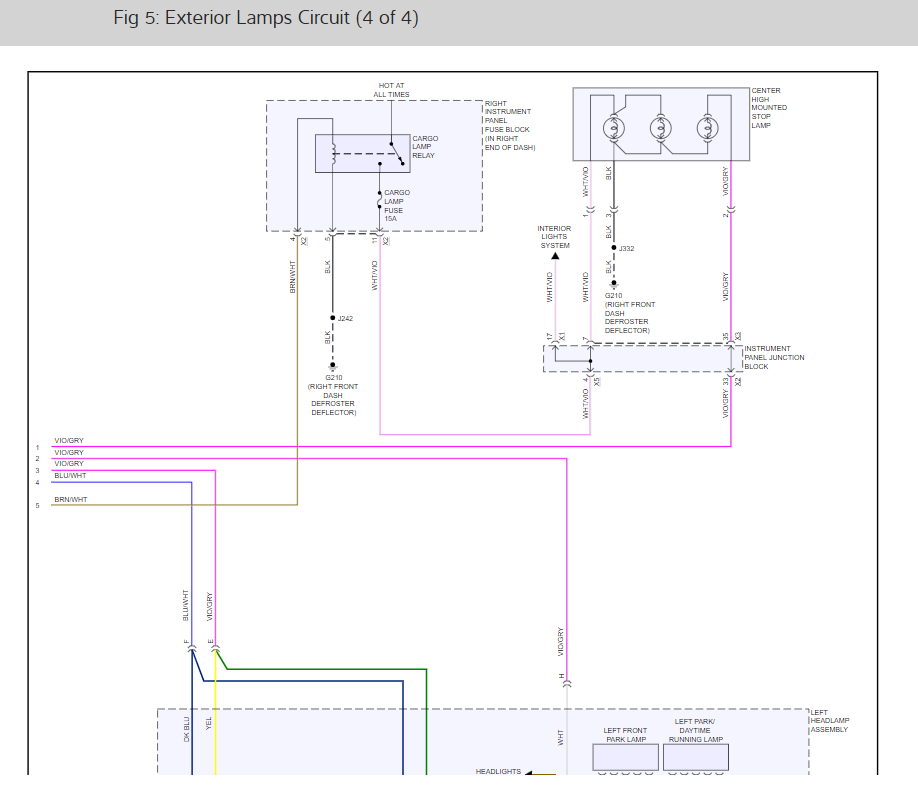This screenshot has height=797, width=918.
Task: Click the Center High Mounted Stop Lamp label
Action: pos(769,108)
